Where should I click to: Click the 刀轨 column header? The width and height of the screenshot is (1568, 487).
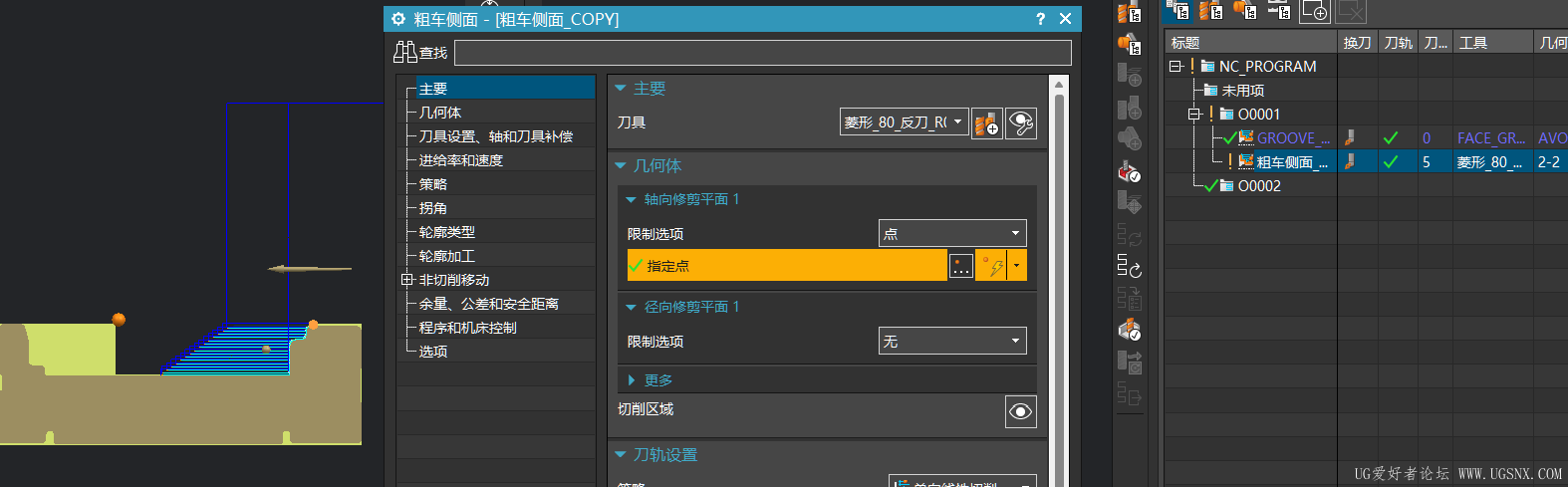click(x=1398, y=42)
